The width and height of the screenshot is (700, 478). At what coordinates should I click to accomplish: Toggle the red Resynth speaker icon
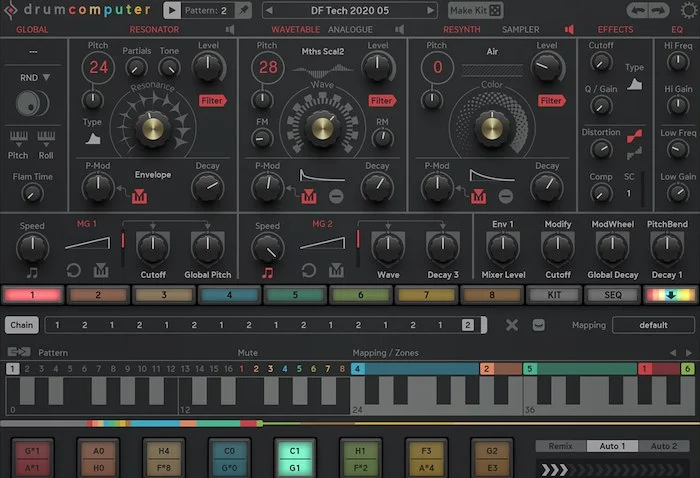point(569,29)
